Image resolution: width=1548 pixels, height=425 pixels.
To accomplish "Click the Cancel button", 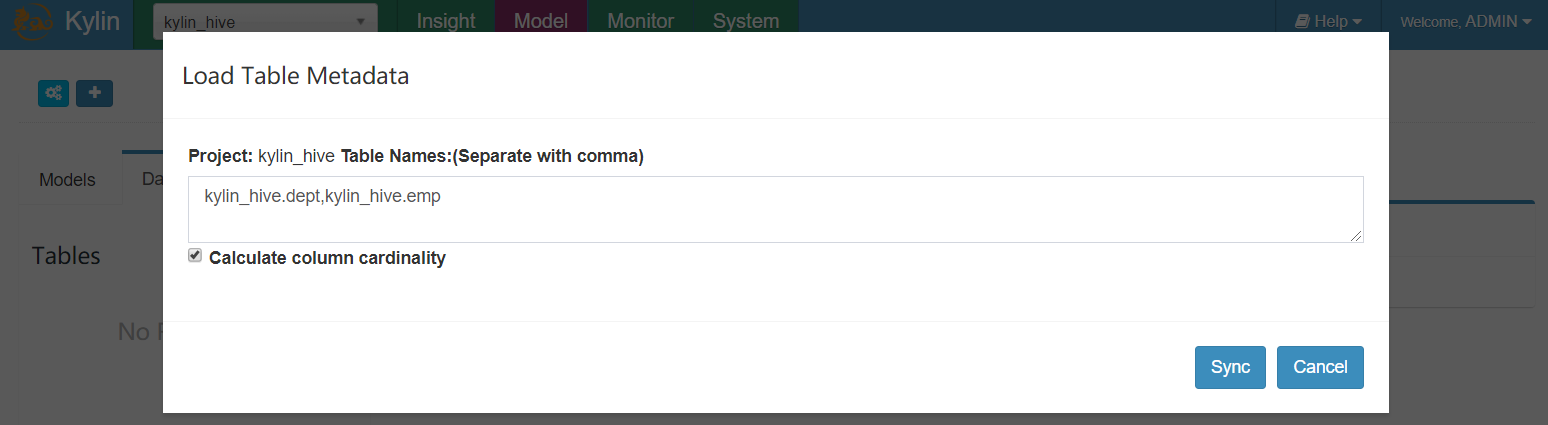I will tap(1320, 367).
